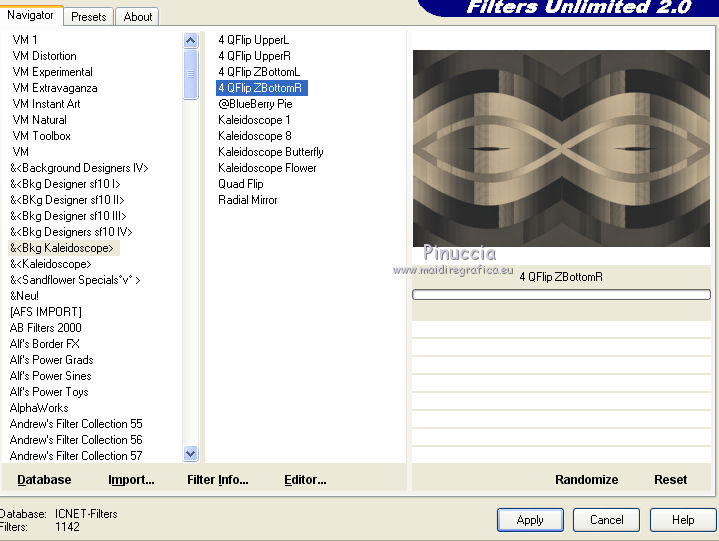Click the category list scrollbar thumb
Viewport: 719px width, 541px height.
tap(190, 74)
